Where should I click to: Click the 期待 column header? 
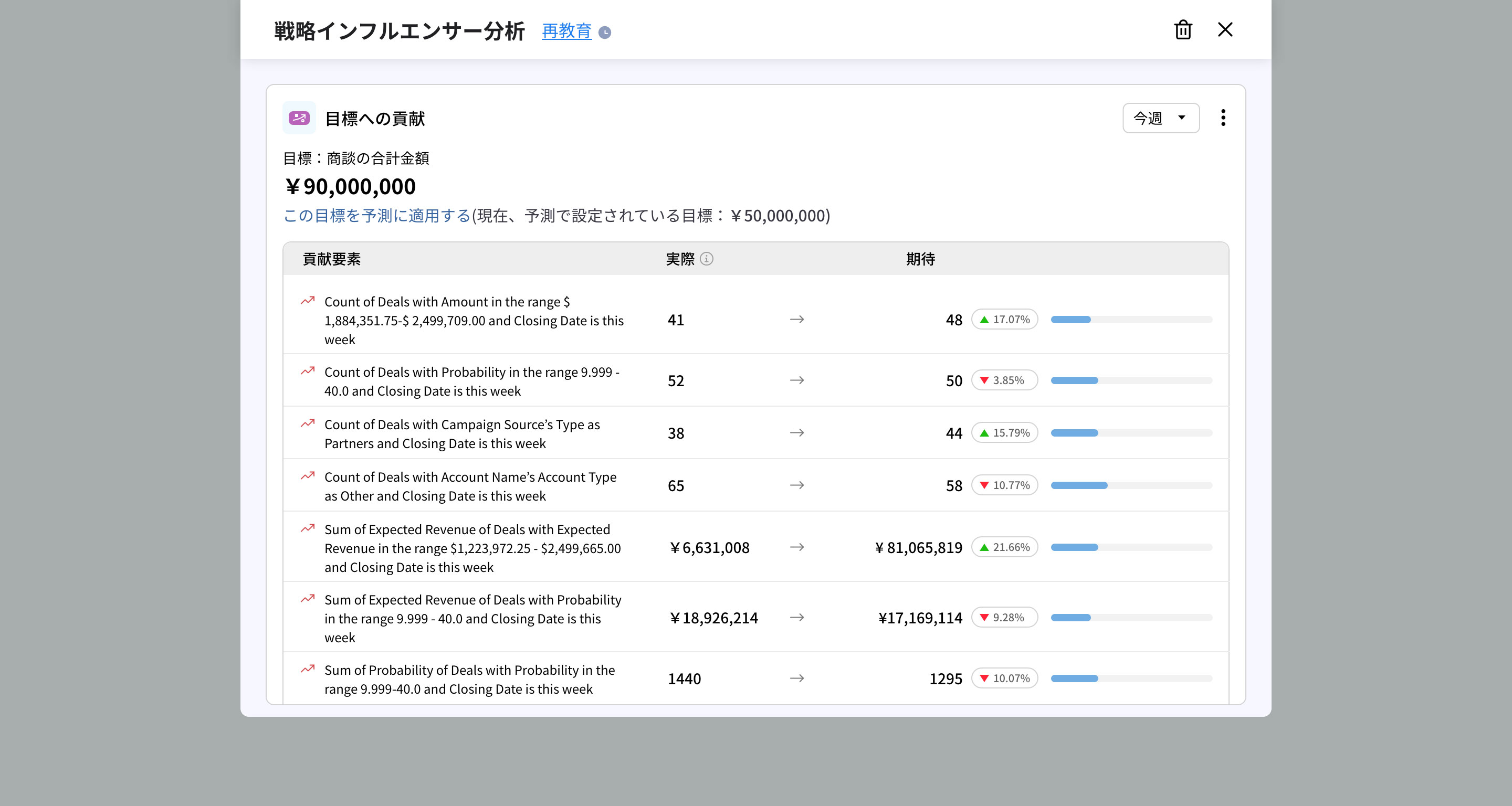point(920,259)
